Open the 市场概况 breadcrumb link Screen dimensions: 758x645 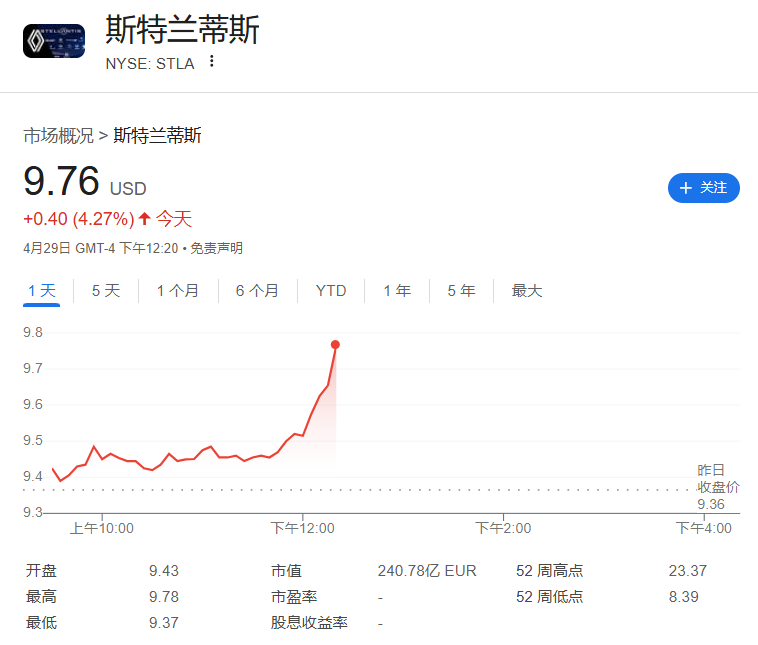pyautogui.click(x=58, y=136)
